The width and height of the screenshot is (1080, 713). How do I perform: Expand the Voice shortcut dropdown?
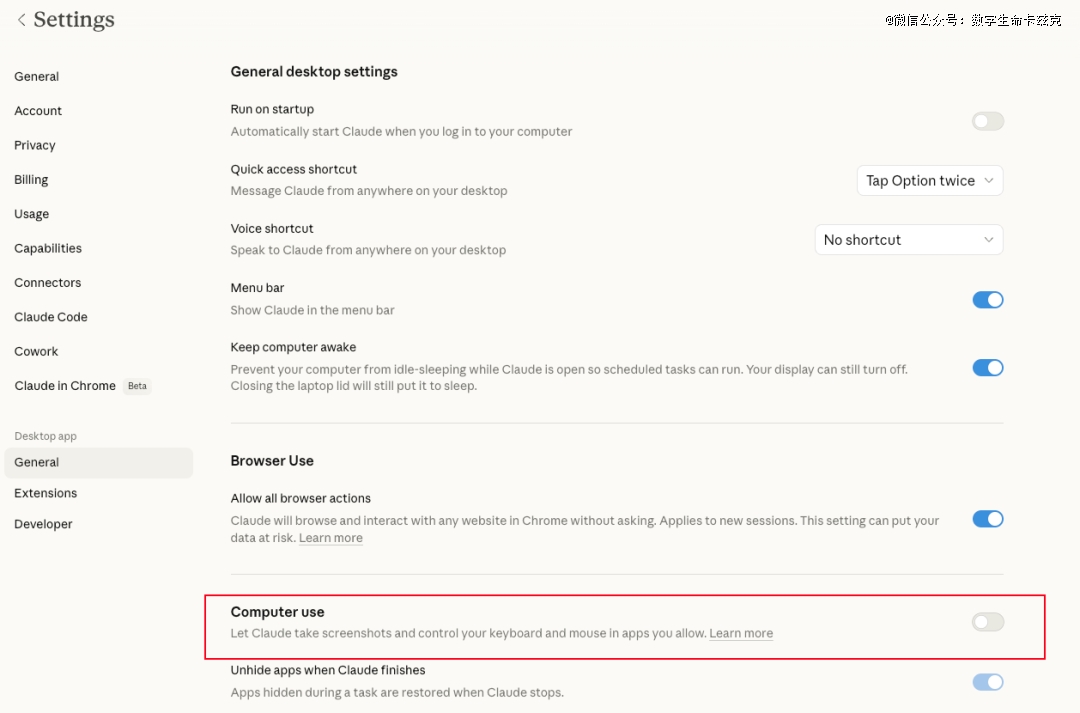[909, 240]
